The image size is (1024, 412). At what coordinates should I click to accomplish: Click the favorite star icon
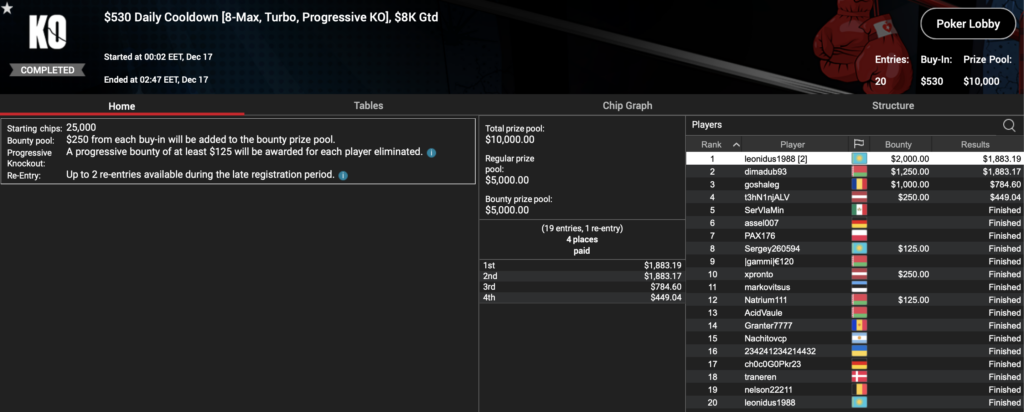[x=9, y=9]
